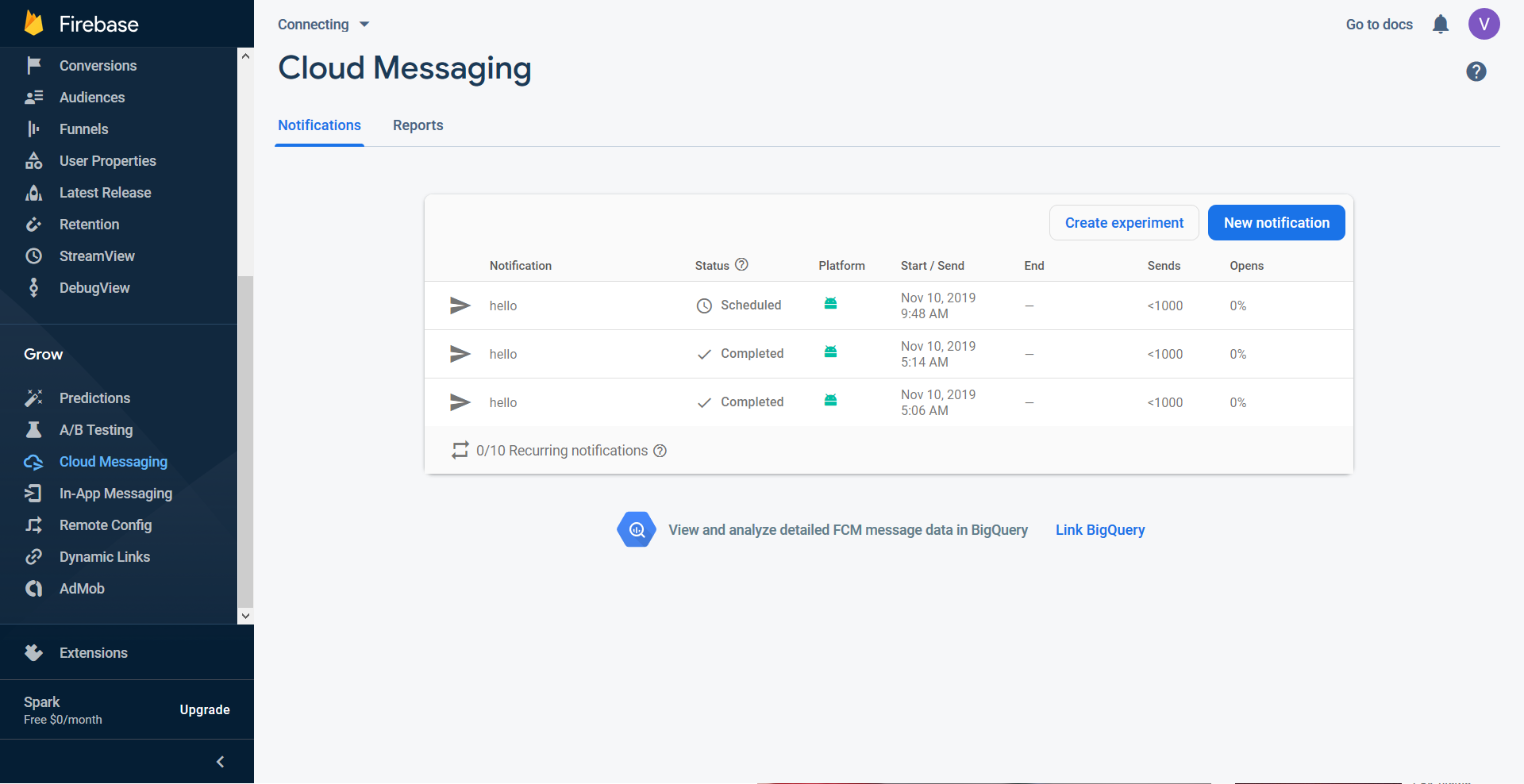Click the sidebar scroll down arrow
The height and width of the screenshot is (784, 1524).
245,616
